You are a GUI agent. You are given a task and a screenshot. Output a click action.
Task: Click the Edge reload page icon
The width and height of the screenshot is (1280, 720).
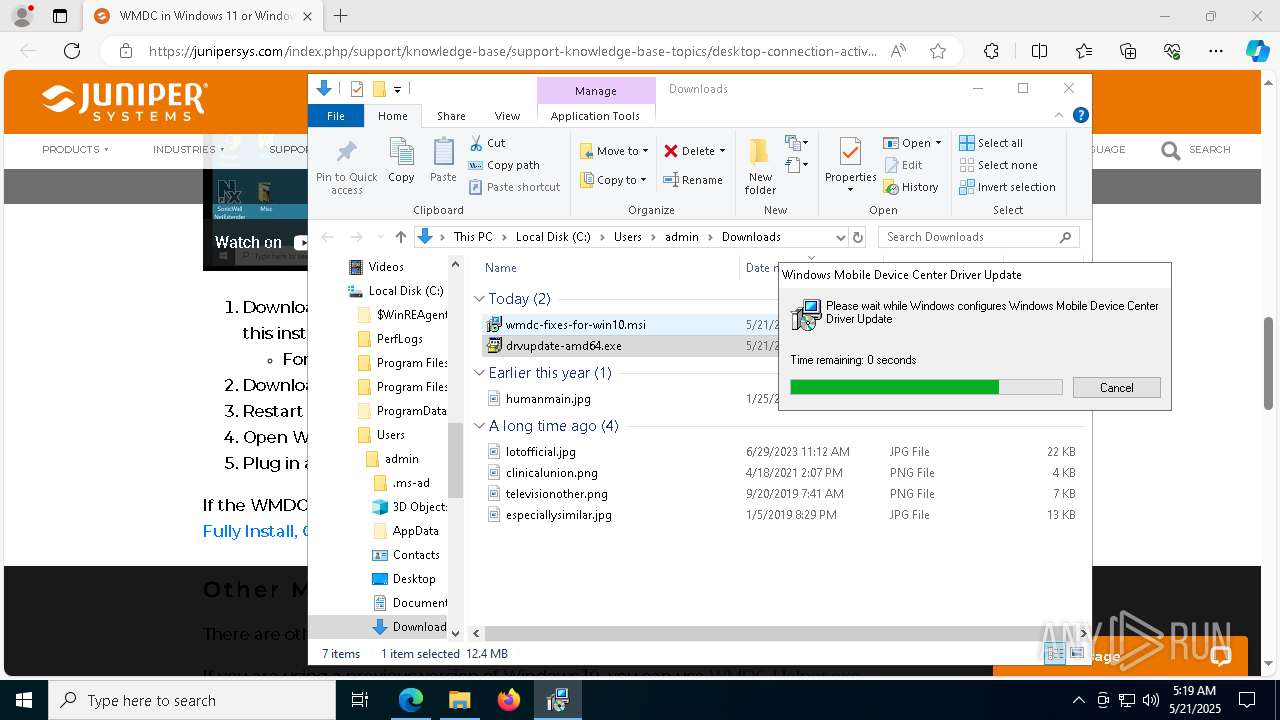(72, 51)
